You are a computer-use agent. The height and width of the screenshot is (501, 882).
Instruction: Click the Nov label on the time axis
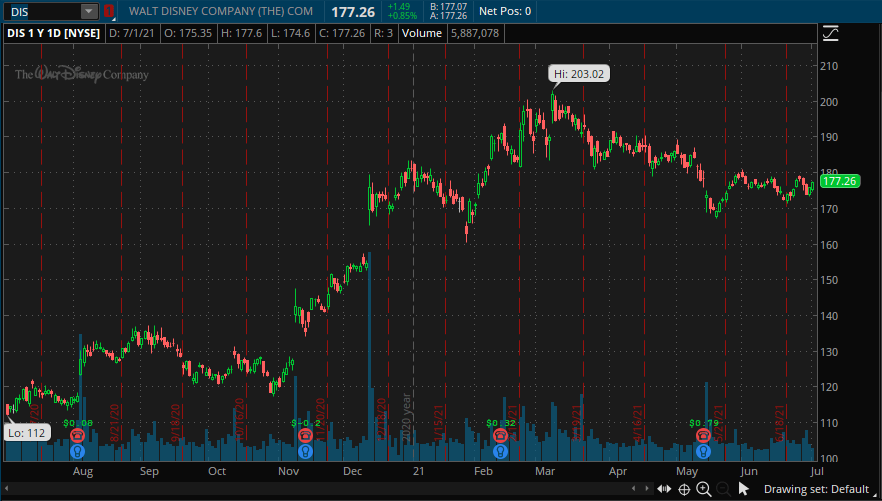click(x=289, y=471)
